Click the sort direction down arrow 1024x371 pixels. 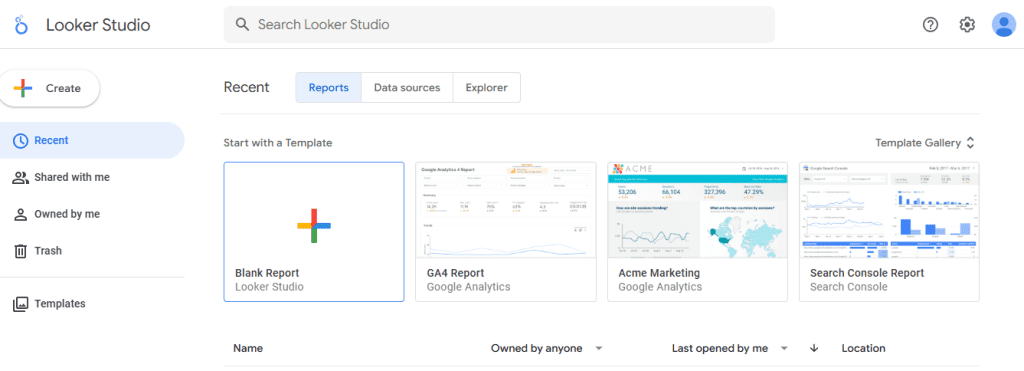(814, 348)
